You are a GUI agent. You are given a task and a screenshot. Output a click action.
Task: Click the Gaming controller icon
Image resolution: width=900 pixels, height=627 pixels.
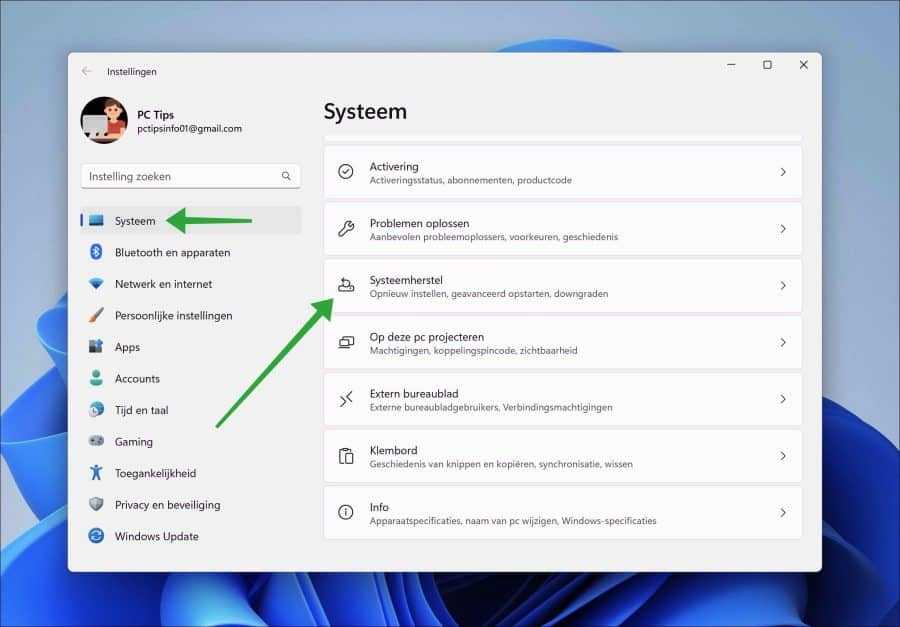[96, 441]
